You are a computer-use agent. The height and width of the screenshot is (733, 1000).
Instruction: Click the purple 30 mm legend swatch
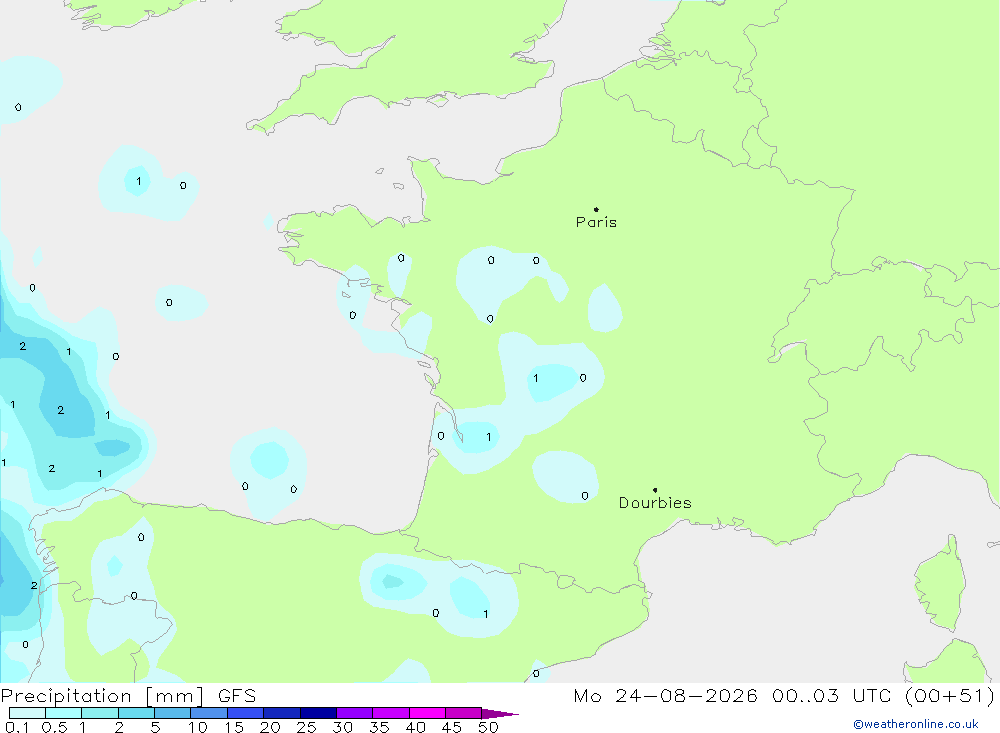pyautogui.click(x=354, y=713)
